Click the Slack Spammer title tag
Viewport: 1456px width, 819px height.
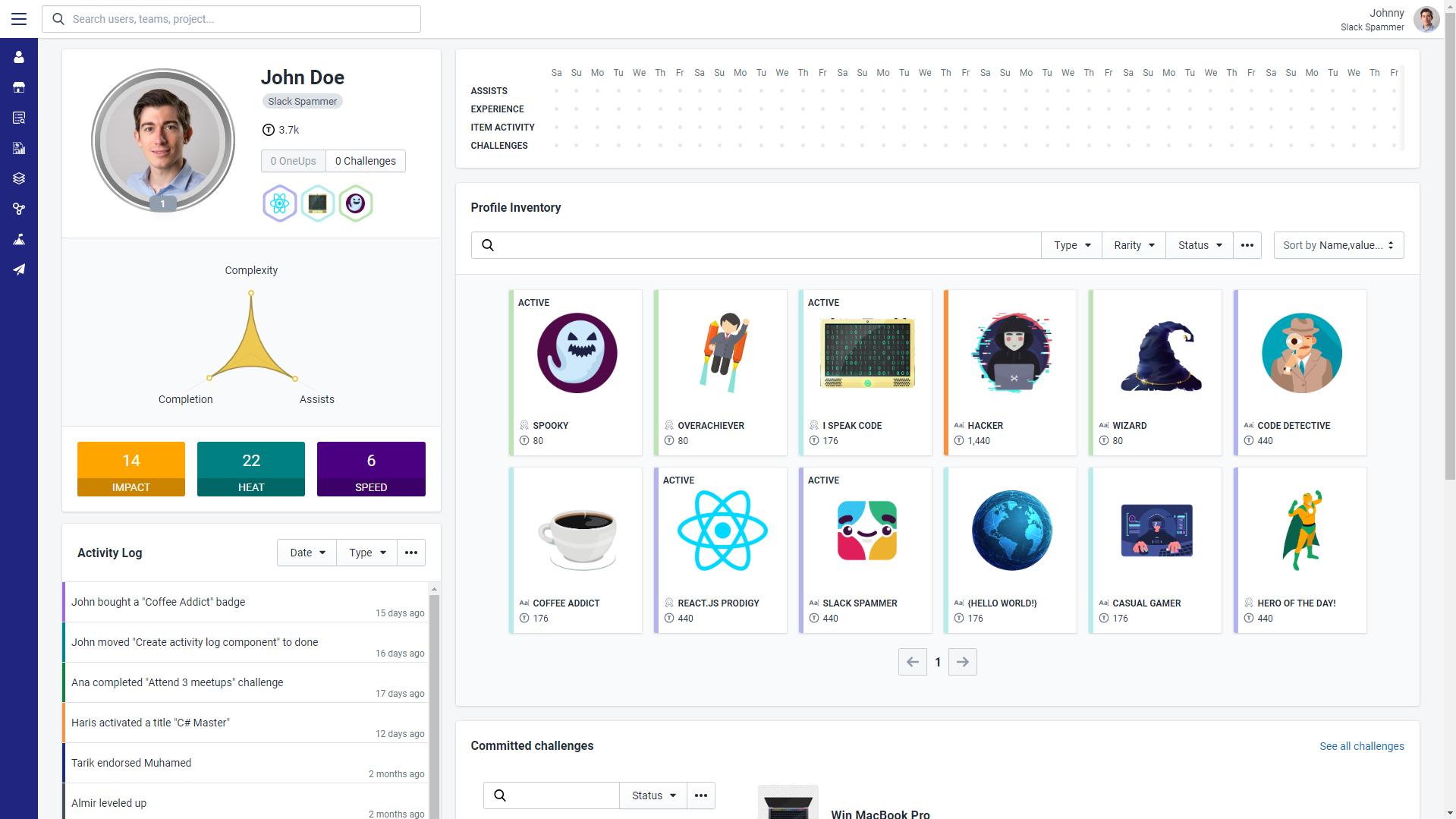tap(303, 101)
